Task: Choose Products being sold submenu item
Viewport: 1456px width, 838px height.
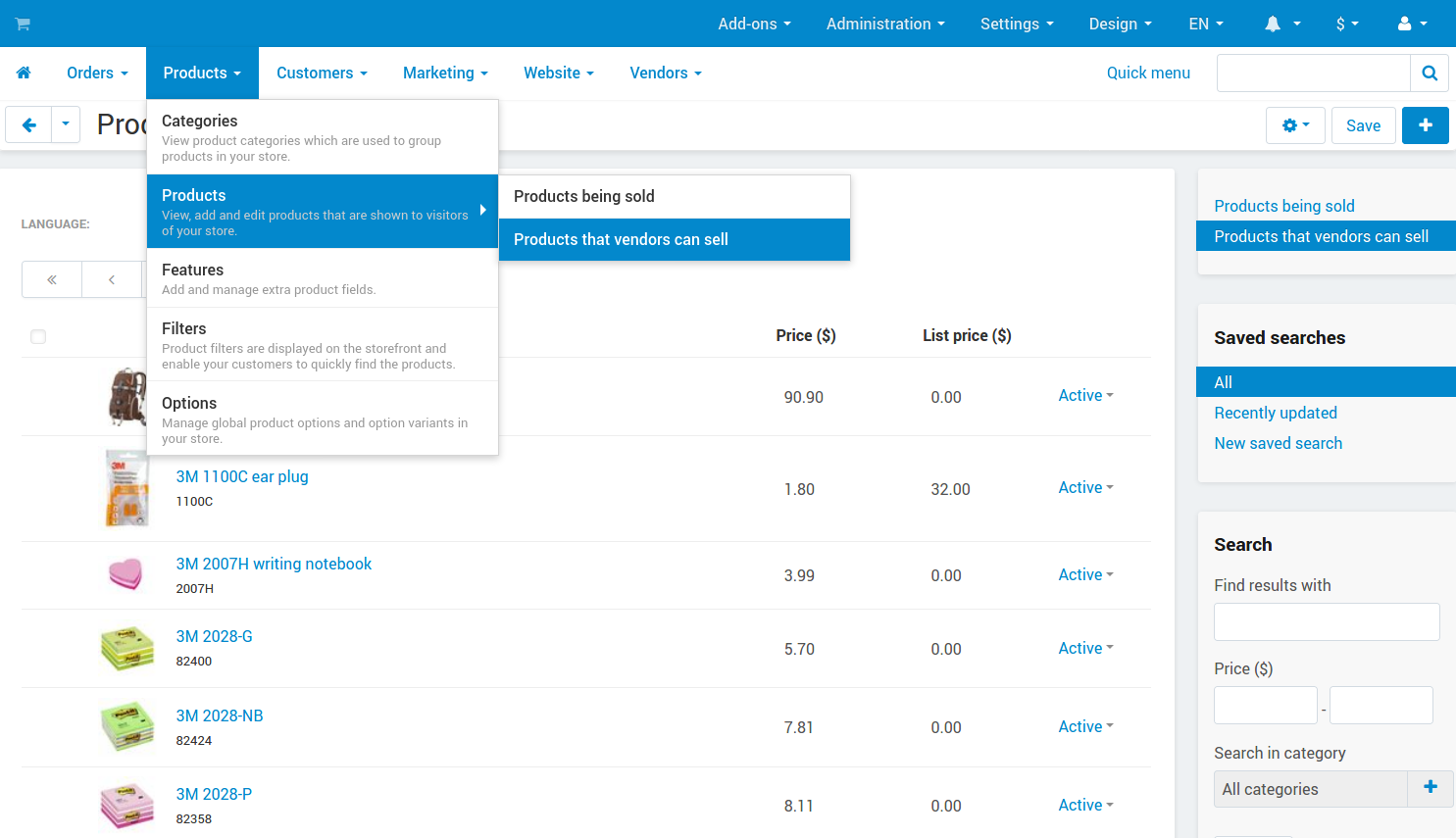Action: coord(675,196)
